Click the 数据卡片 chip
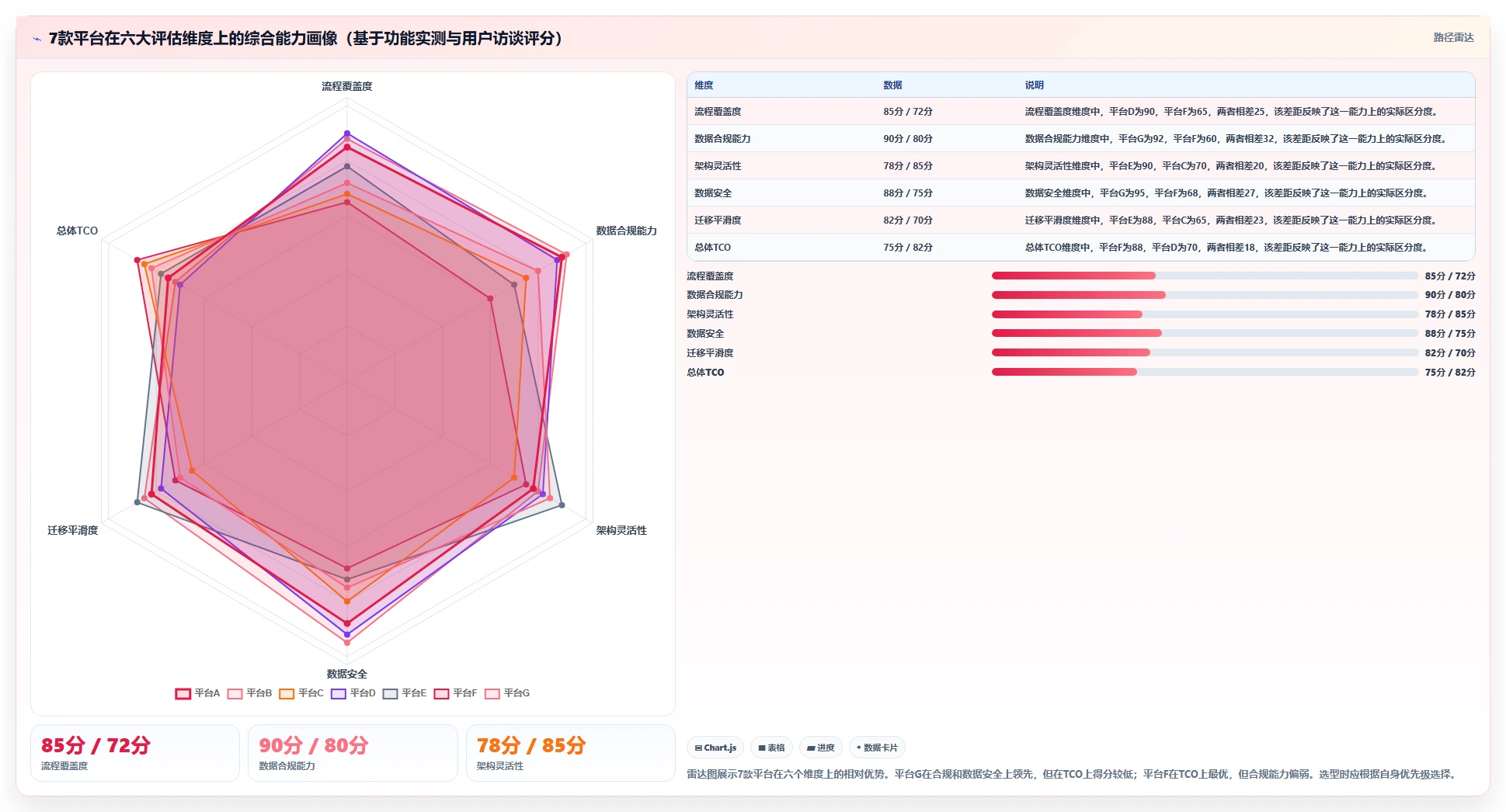Screen dimensions: 1506x812 click(x=877, y=748)
